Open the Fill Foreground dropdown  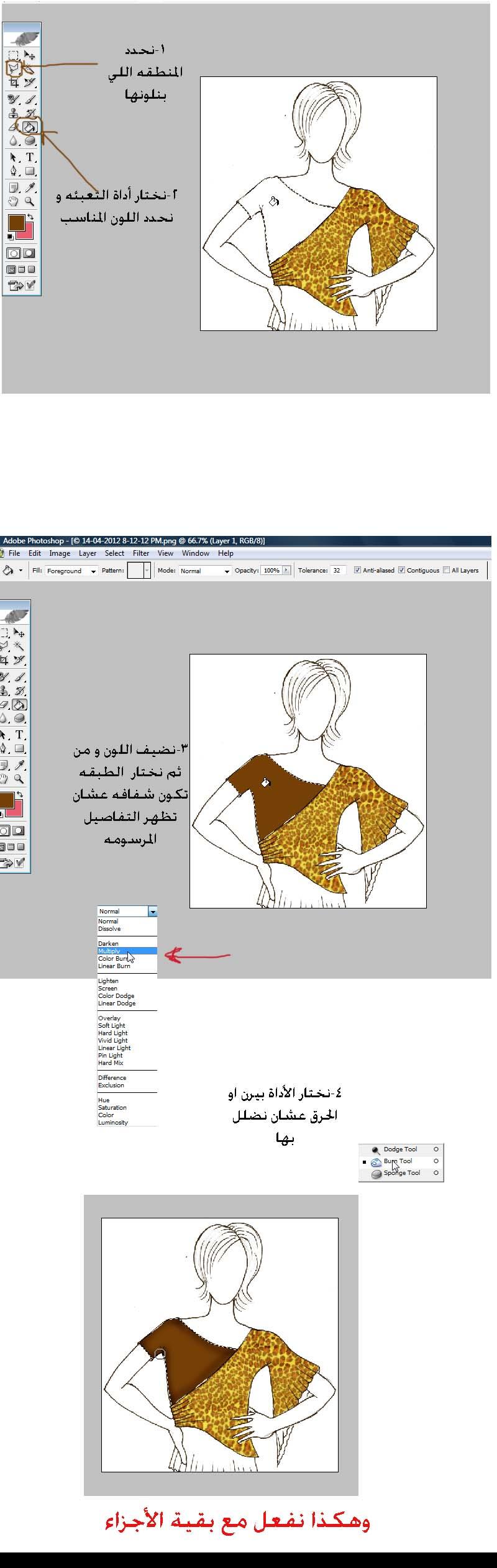pos(71,571)
